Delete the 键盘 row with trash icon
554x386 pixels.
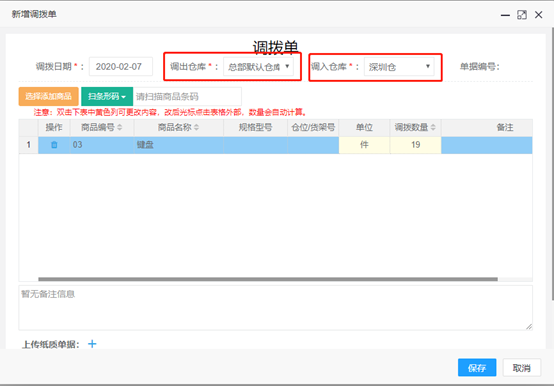click(x=54, y=145)
